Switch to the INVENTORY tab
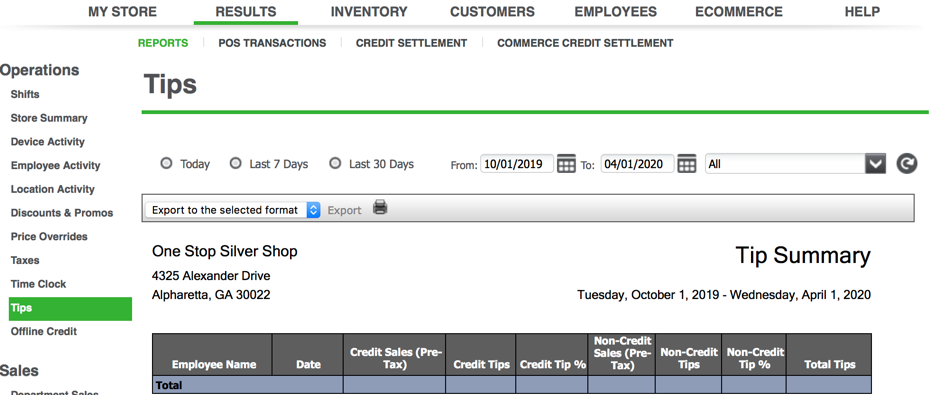 pos(369,12)
